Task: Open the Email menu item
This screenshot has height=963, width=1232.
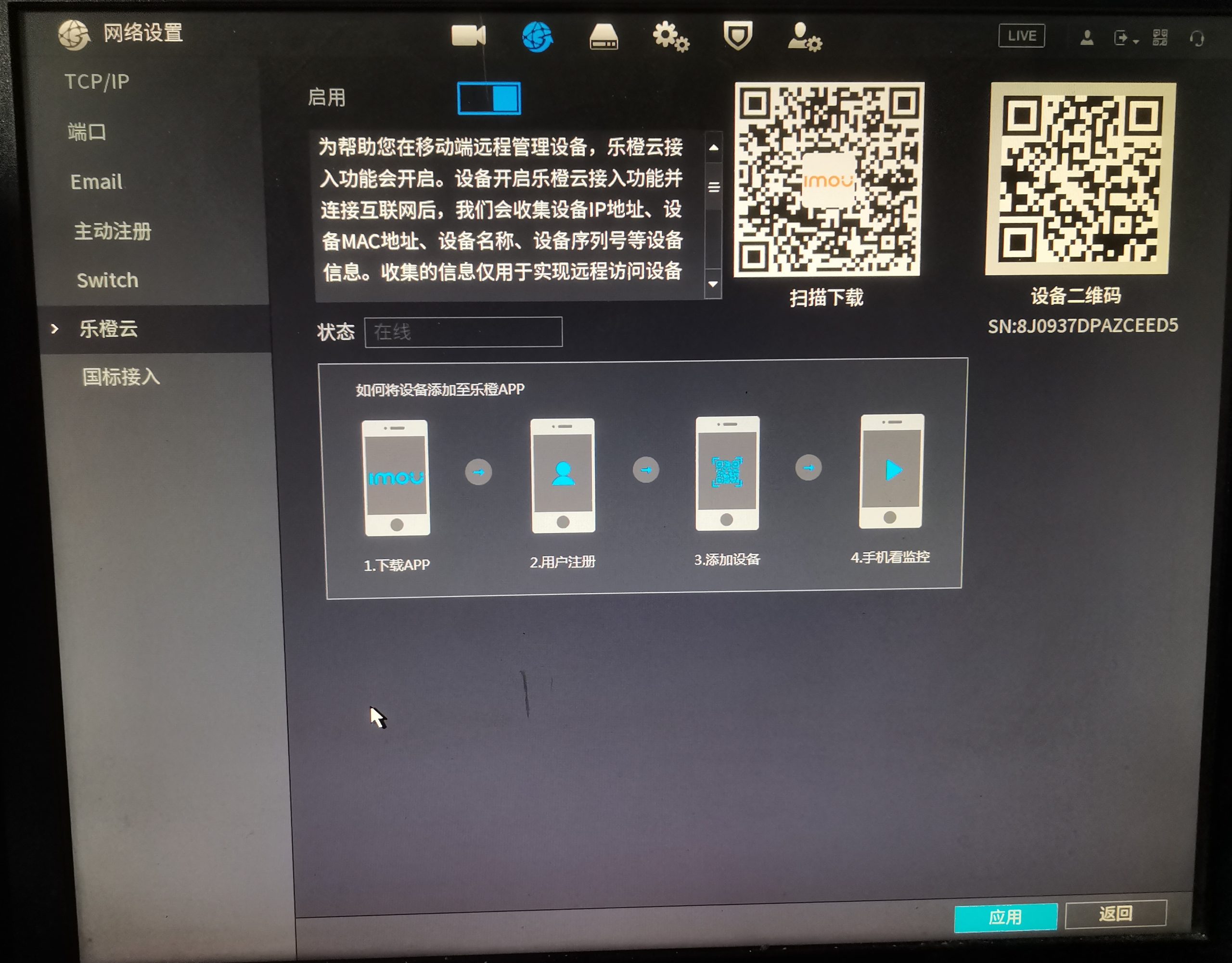Action: [96, 181]
